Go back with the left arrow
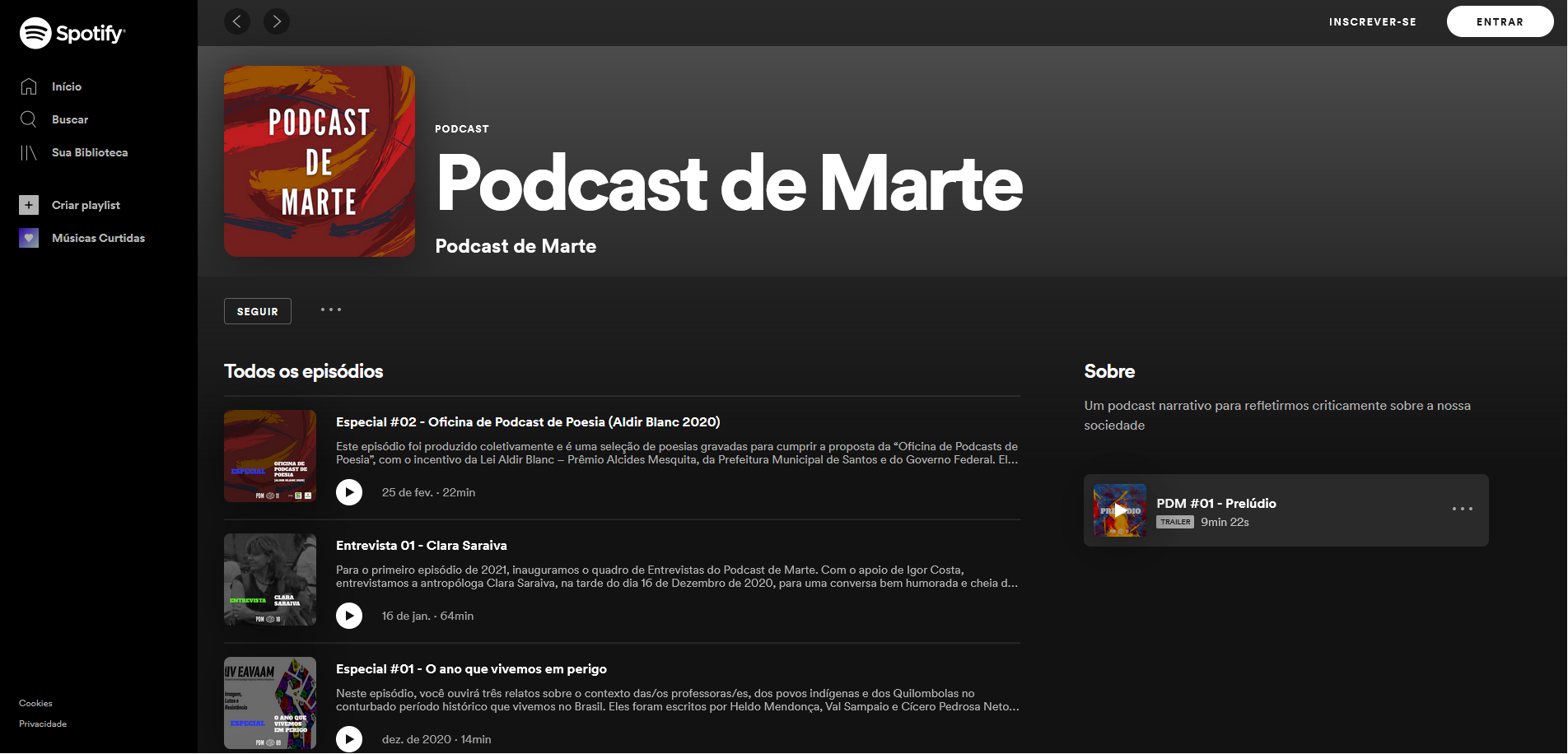 (237, 21)
